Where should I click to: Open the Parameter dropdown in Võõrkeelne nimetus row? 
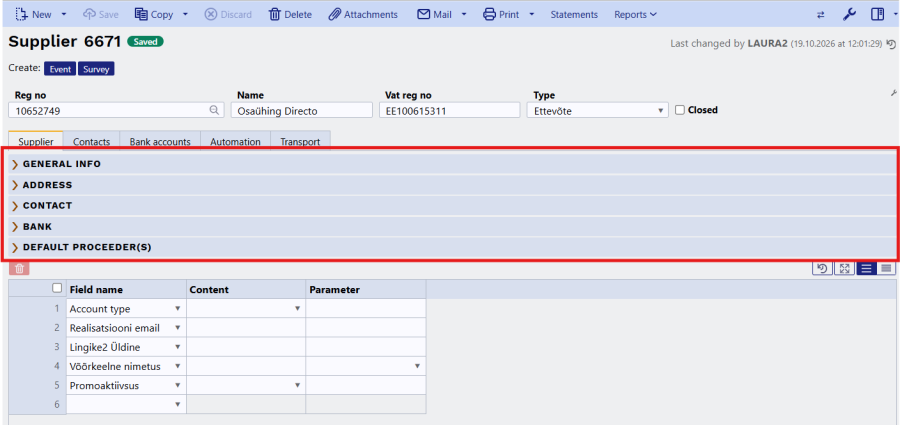(417, 366)
